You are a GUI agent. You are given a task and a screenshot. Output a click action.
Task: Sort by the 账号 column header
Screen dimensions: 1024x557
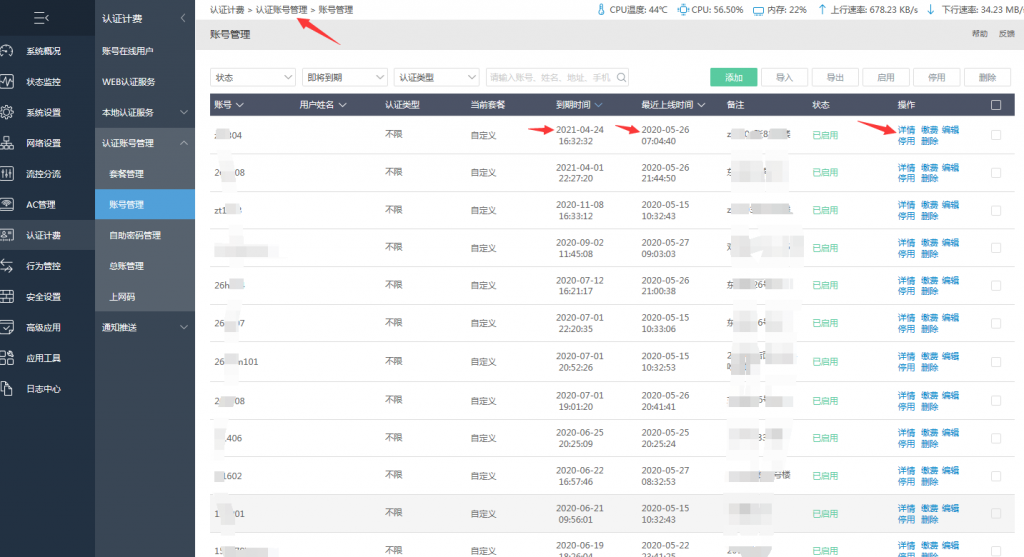click(229, 104)
